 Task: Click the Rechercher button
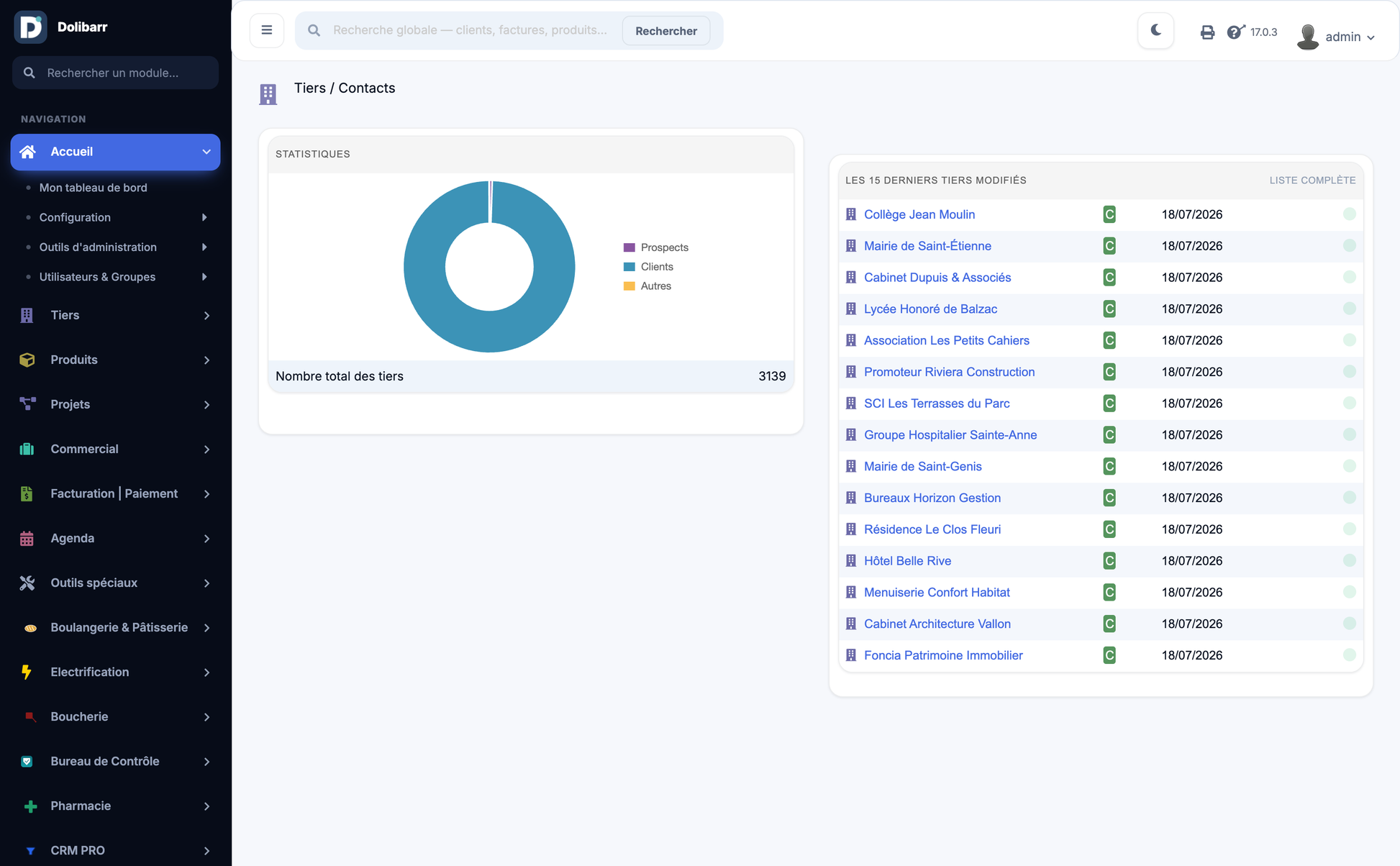(x=666, y=31)
